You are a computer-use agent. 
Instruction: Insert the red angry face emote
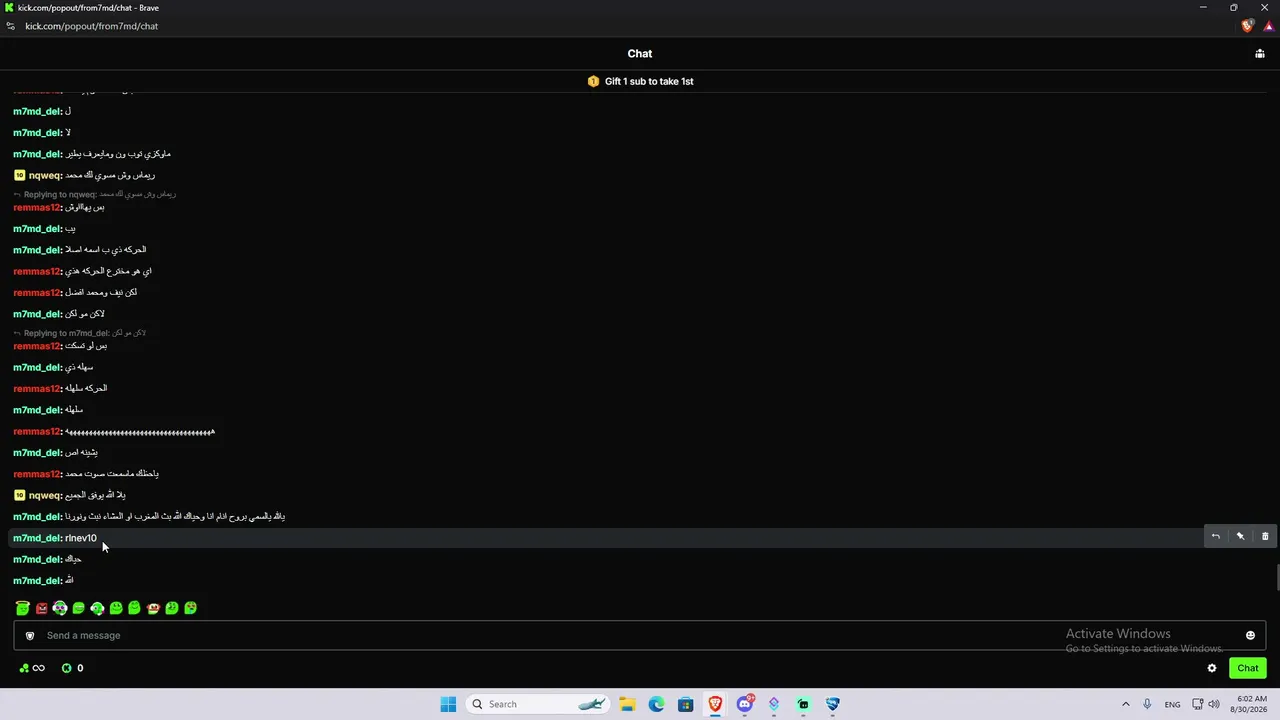(x=41, y=608)
